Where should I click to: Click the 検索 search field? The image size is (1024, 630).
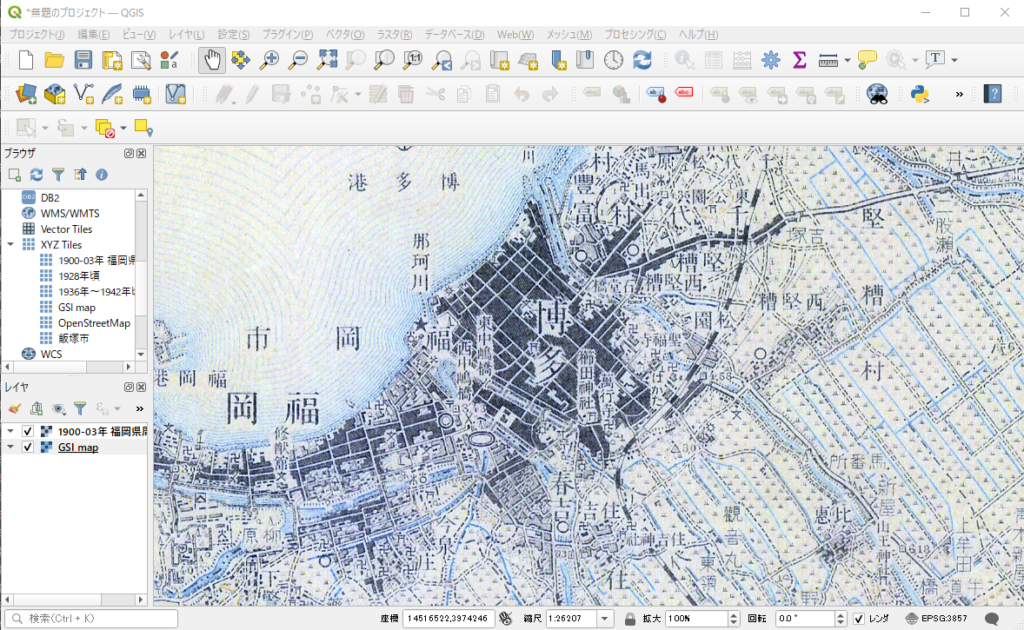pos(90,618)
